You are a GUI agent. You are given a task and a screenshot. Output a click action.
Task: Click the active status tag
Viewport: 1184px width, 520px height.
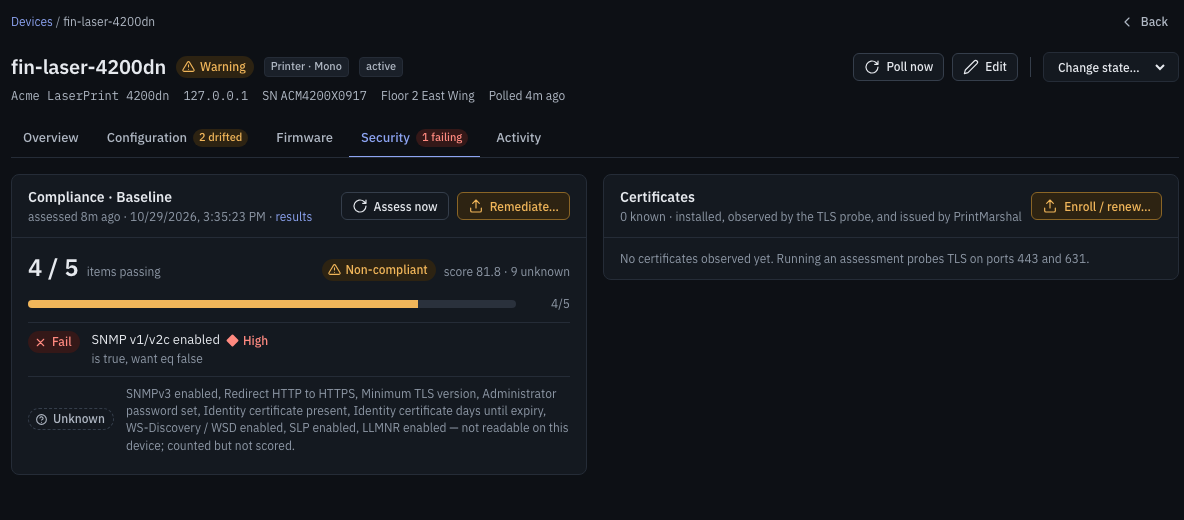click(x=381, y=66)
